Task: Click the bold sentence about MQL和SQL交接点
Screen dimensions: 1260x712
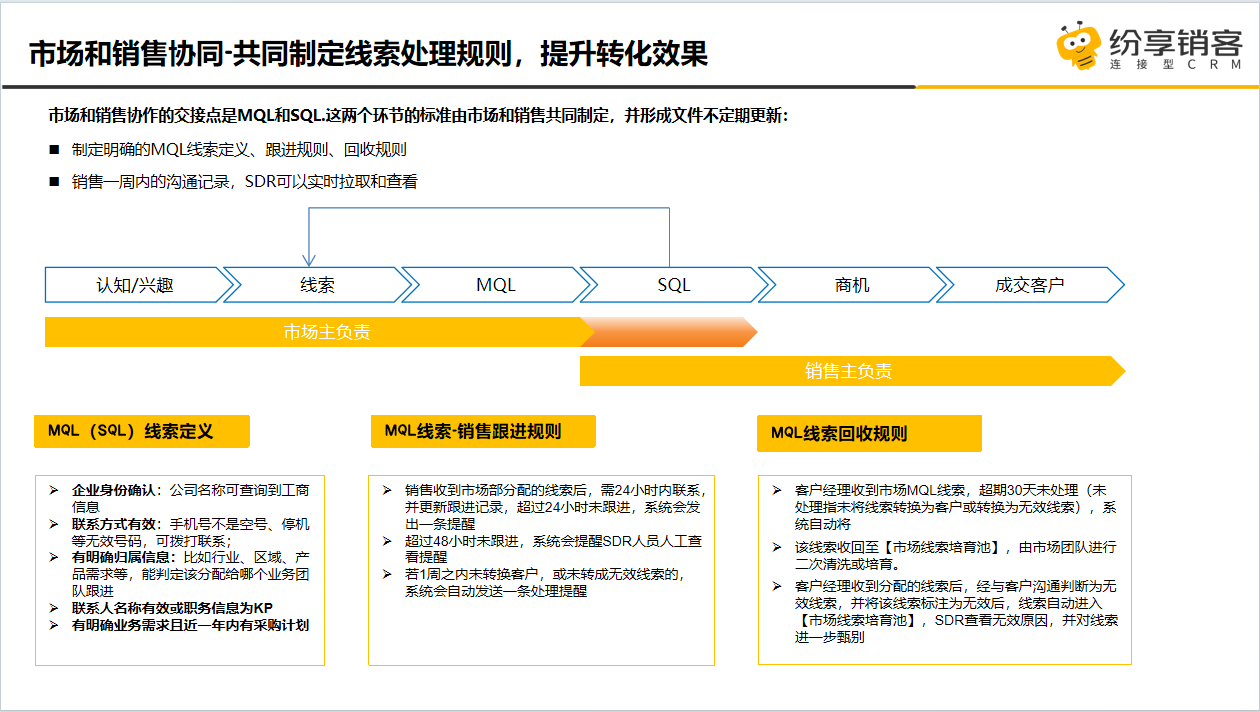Action: point(418,115)
